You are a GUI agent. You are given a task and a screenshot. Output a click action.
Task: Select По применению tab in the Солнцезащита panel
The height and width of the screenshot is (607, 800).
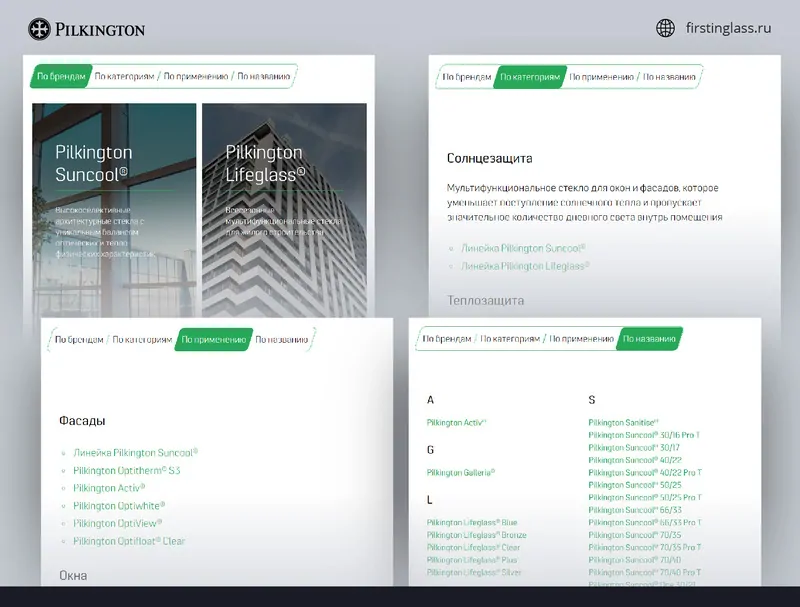pyautogui.click(x=601, y=77)
